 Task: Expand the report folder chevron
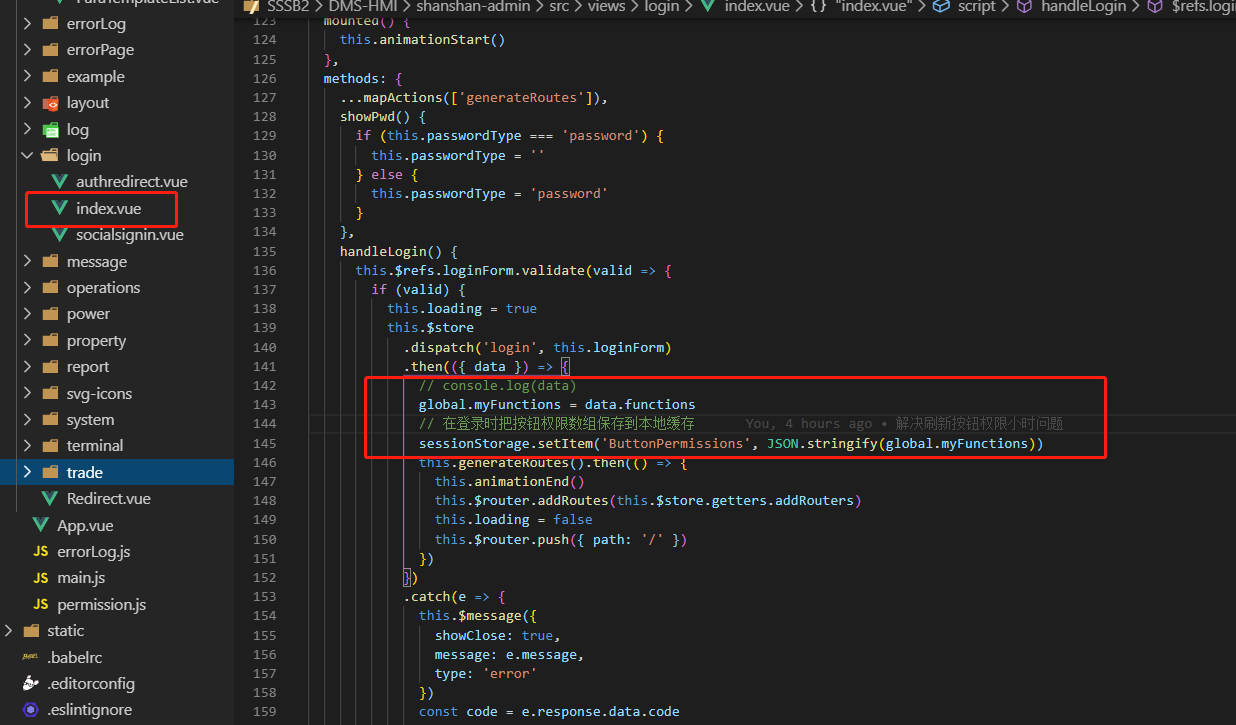(27, 367)
